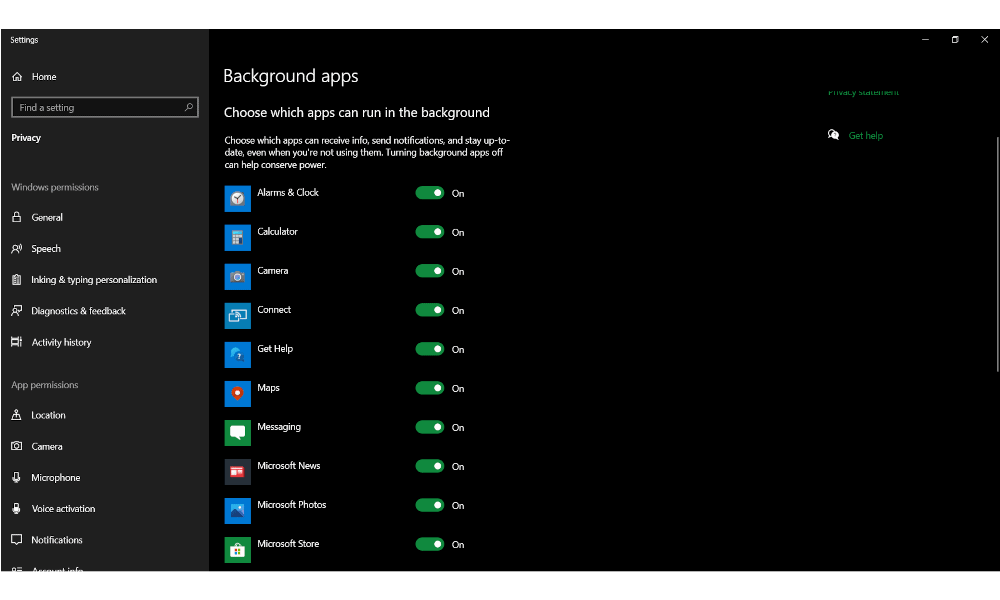
Task: Click the Alarms & Clock label text
Action: (288, 193)
